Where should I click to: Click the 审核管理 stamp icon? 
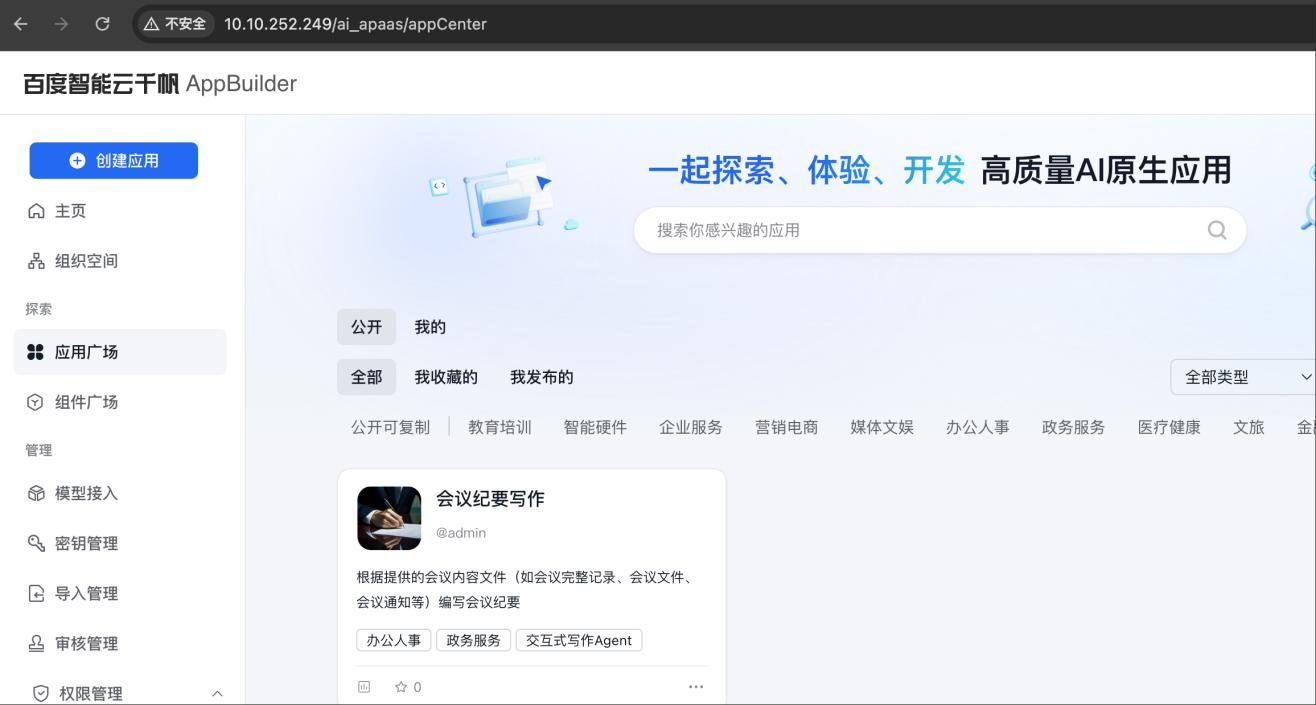tap(37, 643)
